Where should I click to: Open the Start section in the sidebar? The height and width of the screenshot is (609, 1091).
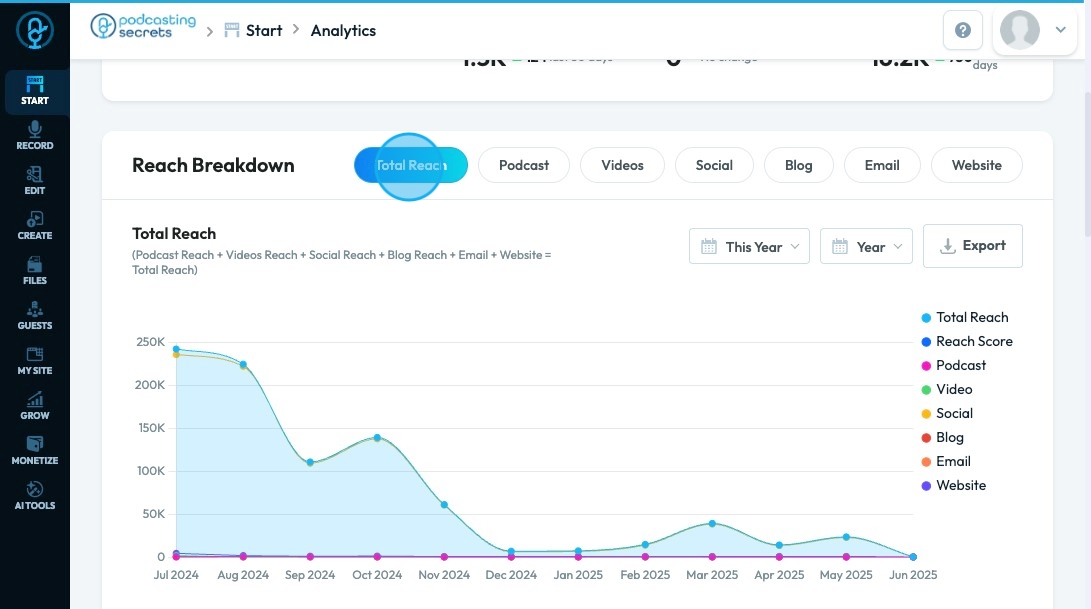point(35,91)
